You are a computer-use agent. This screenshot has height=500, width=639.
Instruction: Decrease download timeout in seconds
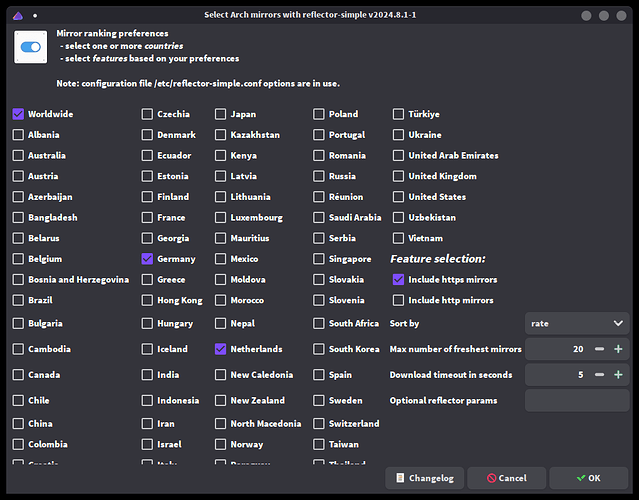coord(599,375)
